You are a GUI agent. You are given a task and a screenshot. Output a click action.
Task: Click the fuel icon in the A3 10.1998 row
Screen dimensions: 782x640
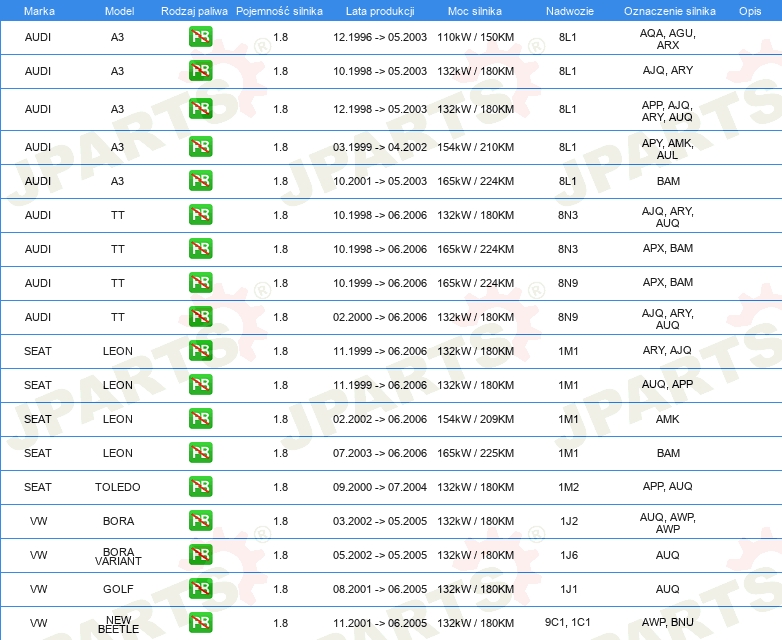pyautogui.click(x=200, y=71)
